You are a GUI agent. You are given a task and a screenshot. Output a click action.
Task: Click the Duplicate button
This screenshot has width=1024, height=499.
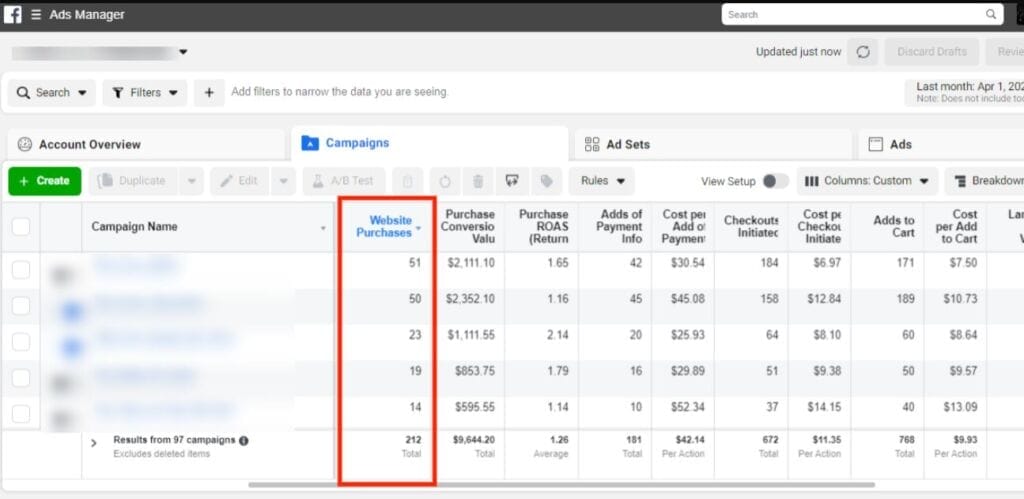(133, 181)
